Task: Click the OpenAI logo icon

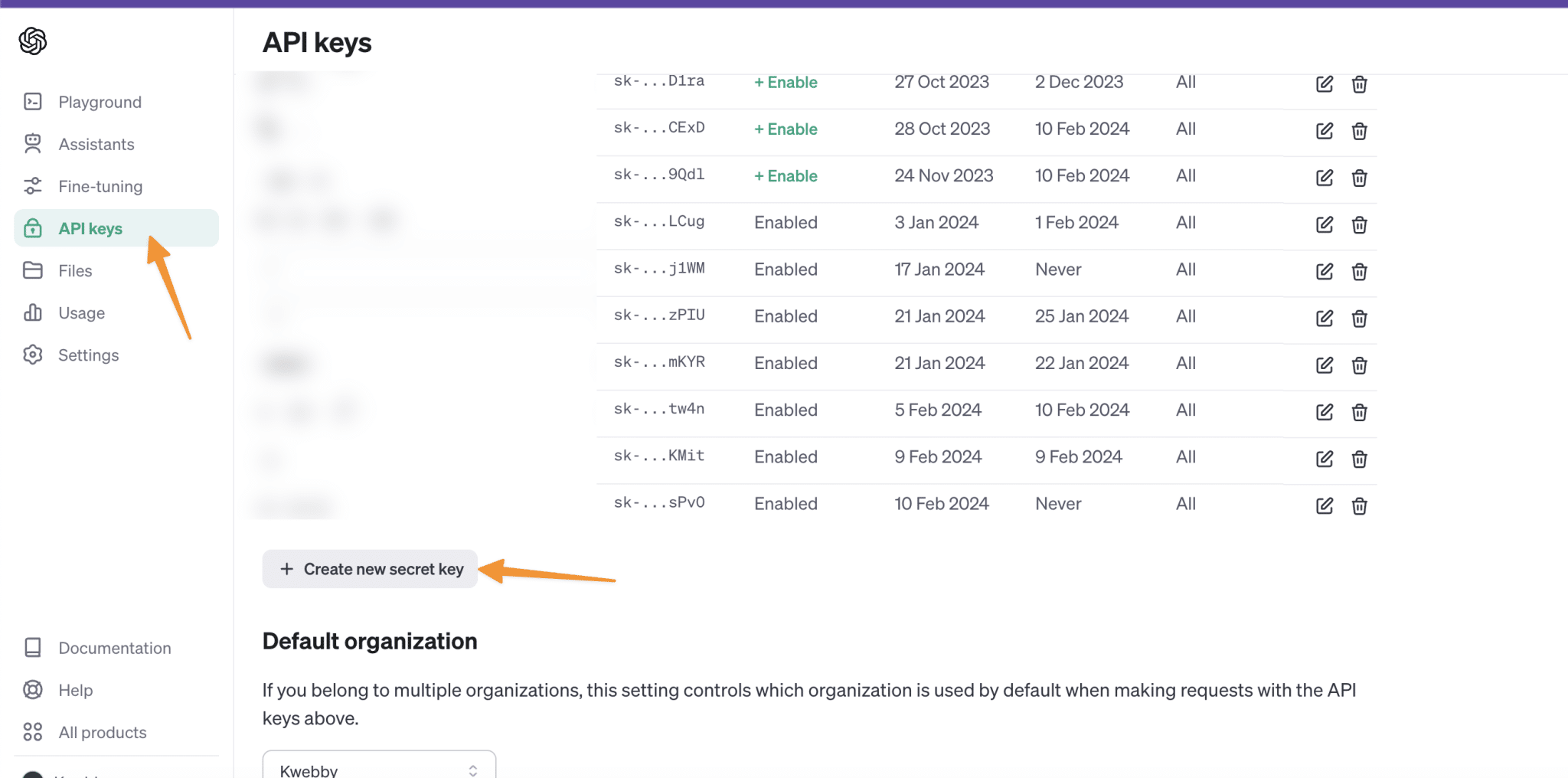Action: (x=33, y=41)
